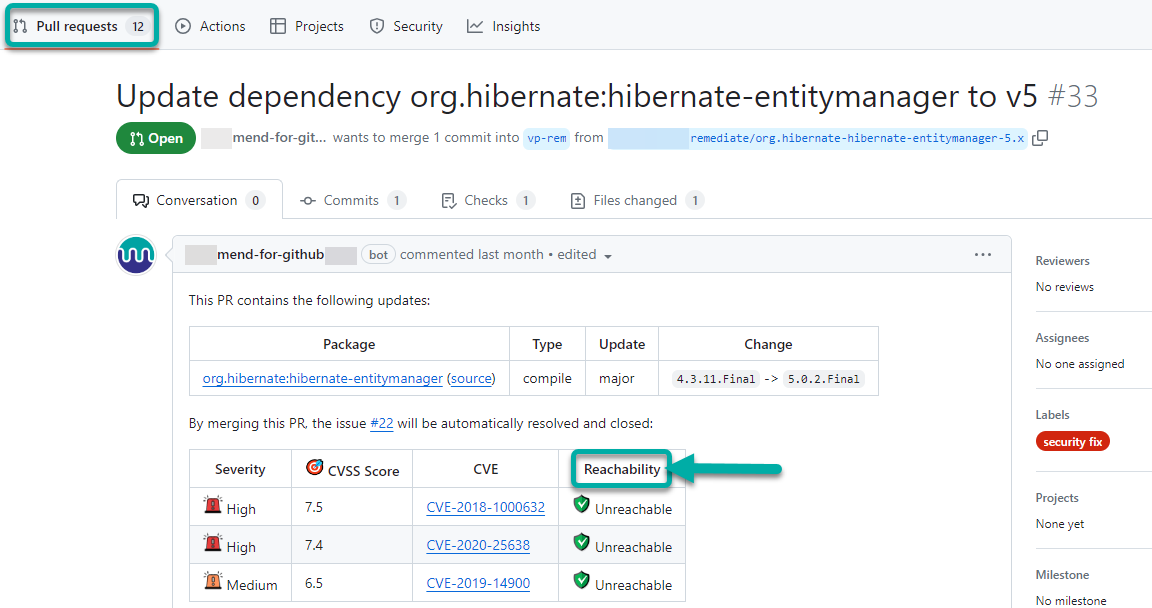Open the Checks tab
1152x608 pixels.
[x=487, y=200]
